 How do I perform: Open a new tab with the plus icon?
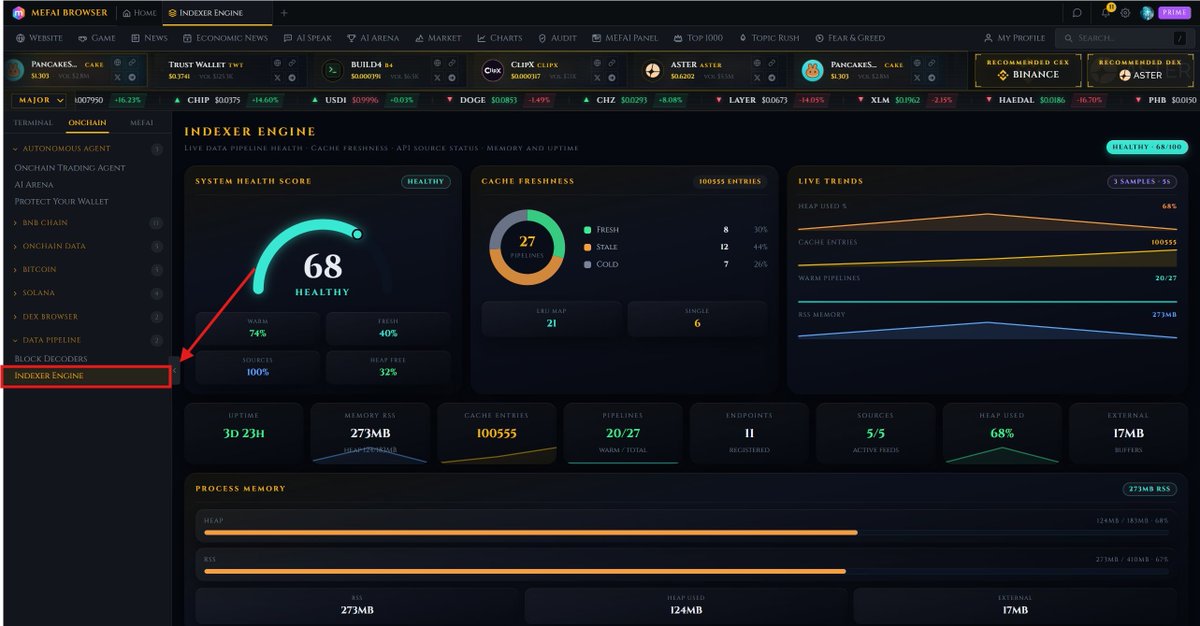tap(284, 13)
